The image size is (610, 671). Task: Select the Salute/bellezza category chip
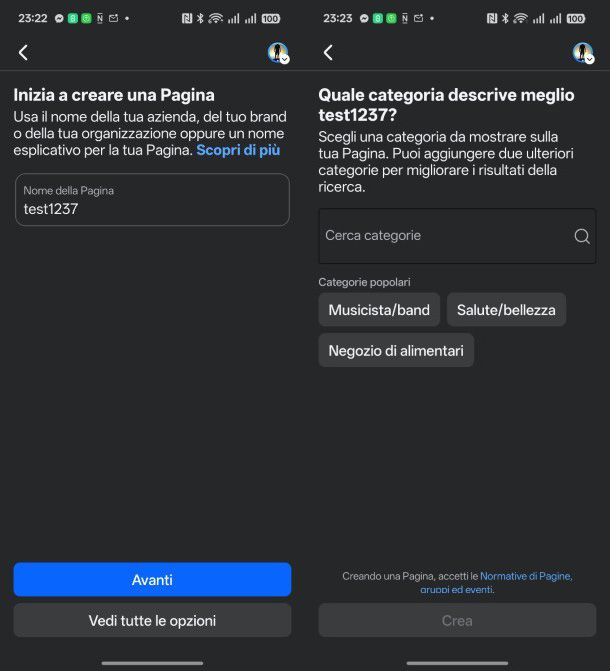(506, 310)
